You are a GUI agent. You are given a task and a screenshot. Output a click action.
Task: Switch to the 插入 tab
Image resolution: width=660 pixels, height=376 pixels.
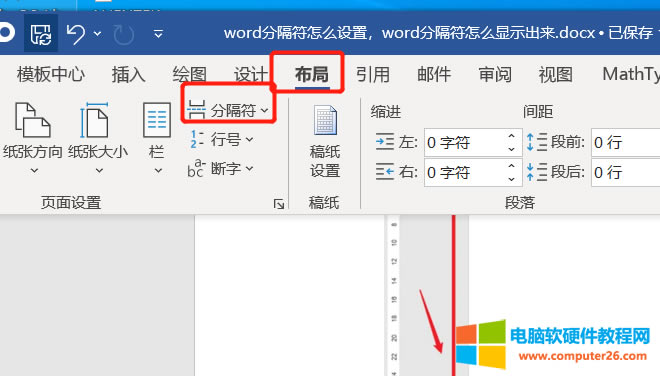(128, 75)
